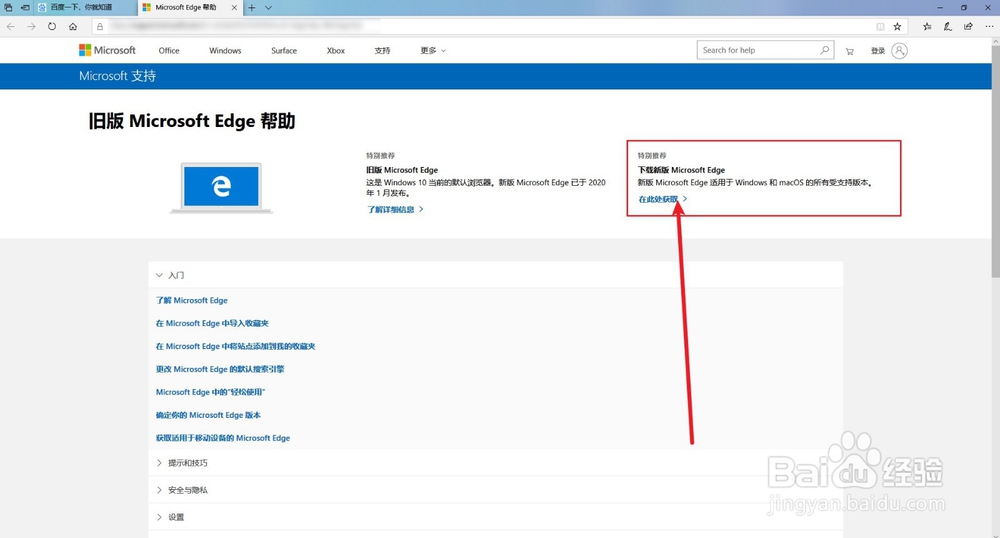Open Surface in the site navigation
This screenshot has height=538, width=1000.
click(x=284, y=50)
